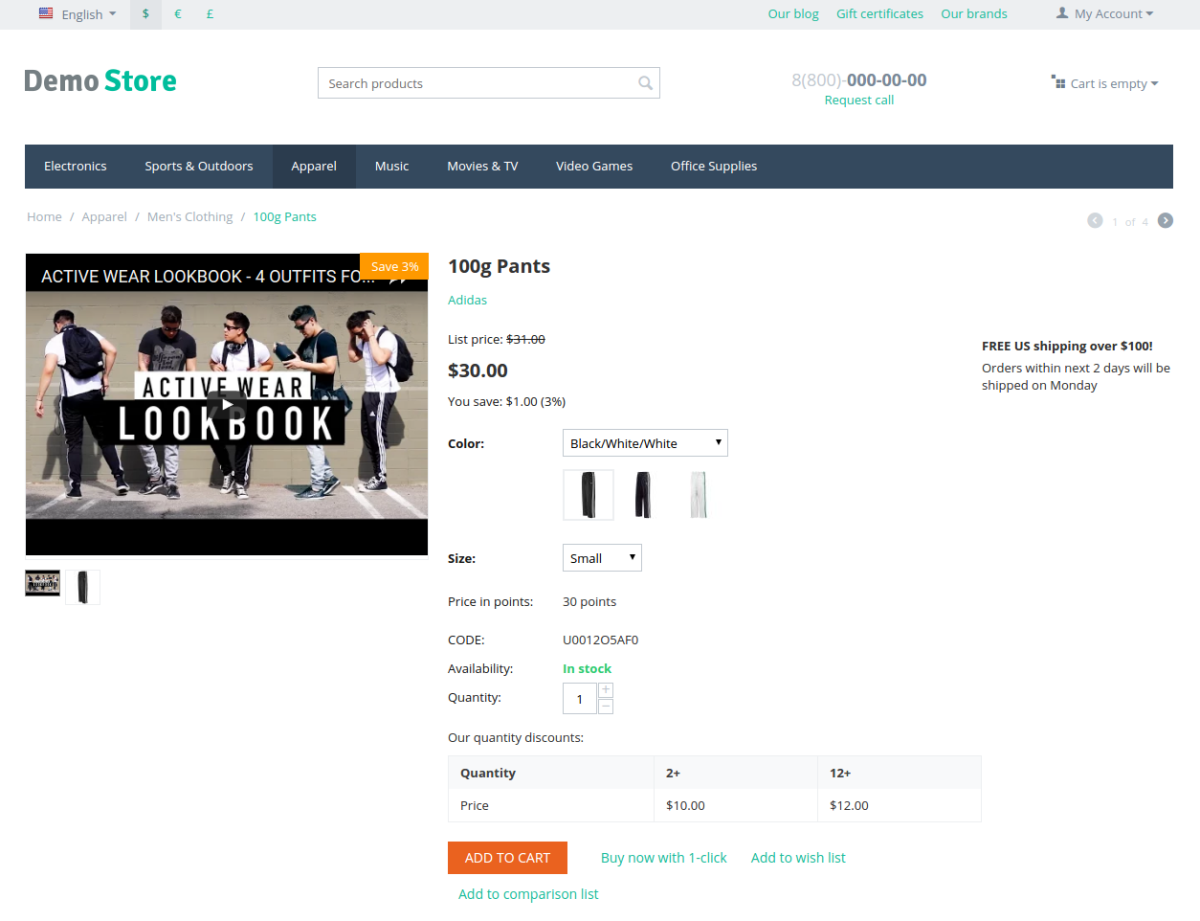Go to Home breadcrumb

pos(44,217)
